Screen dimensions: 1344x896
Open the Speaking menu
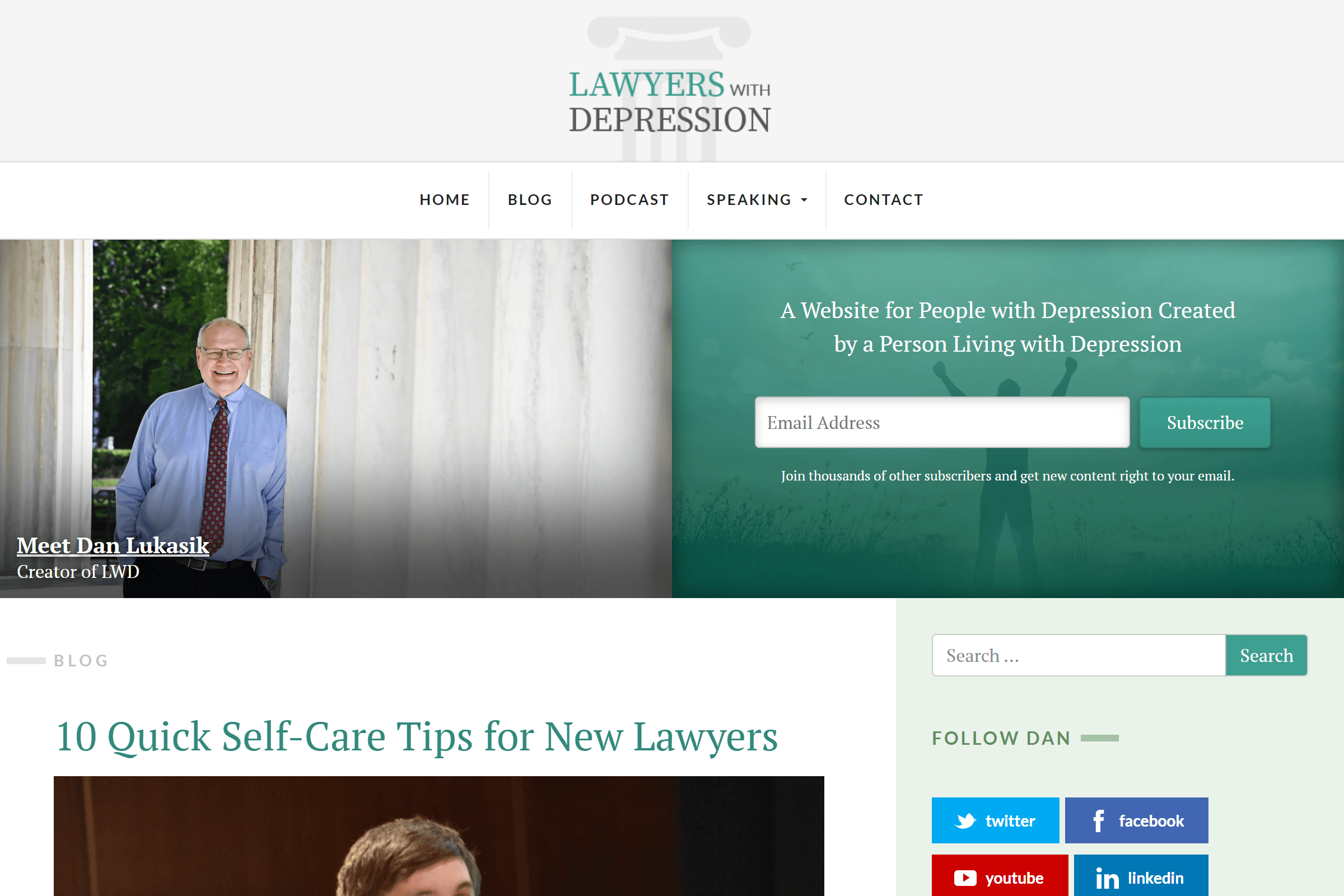[749, 199]
